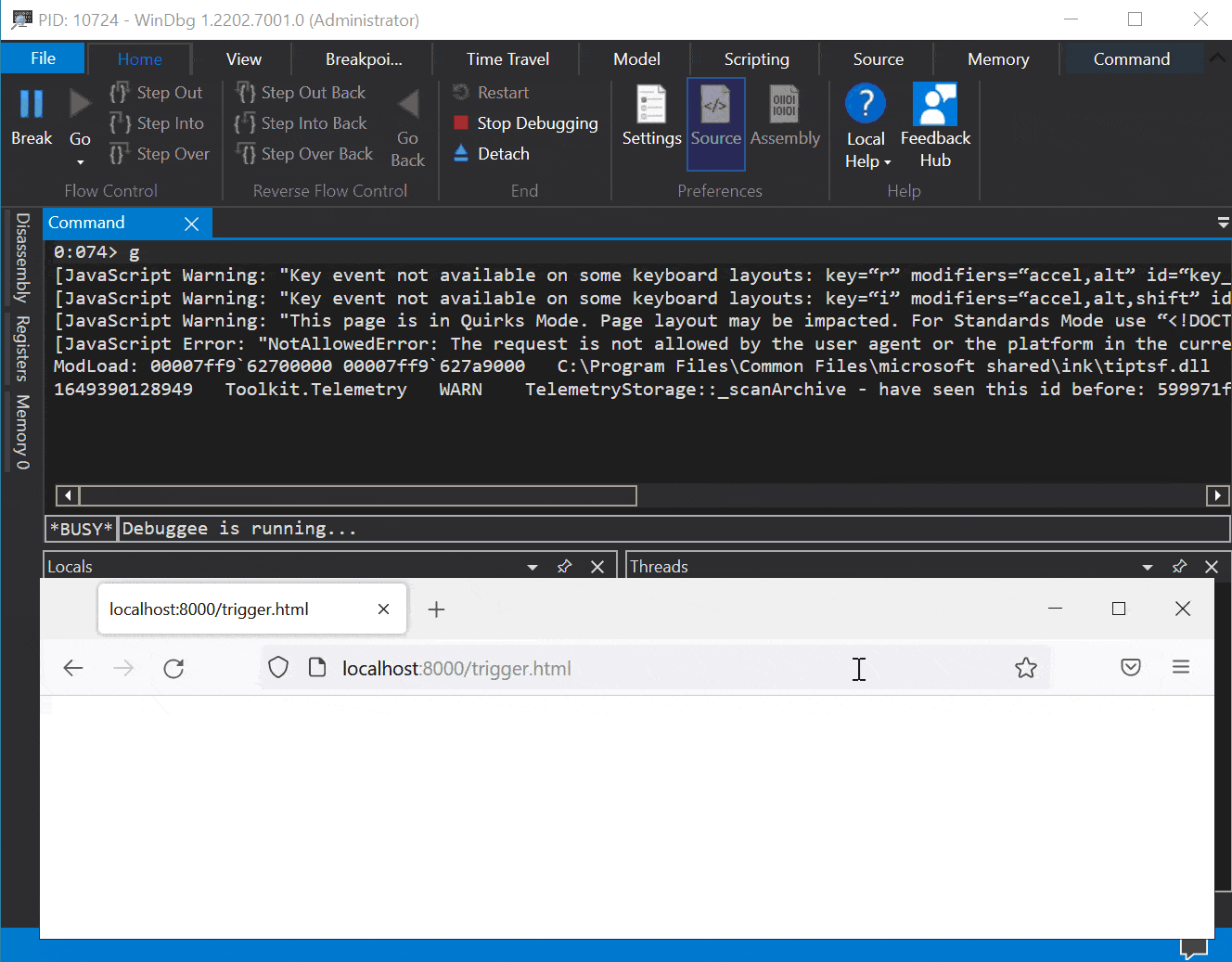Switch to the Memory ribbon tab
This screenshot has height=962, width=1232.
click(998, 59)
